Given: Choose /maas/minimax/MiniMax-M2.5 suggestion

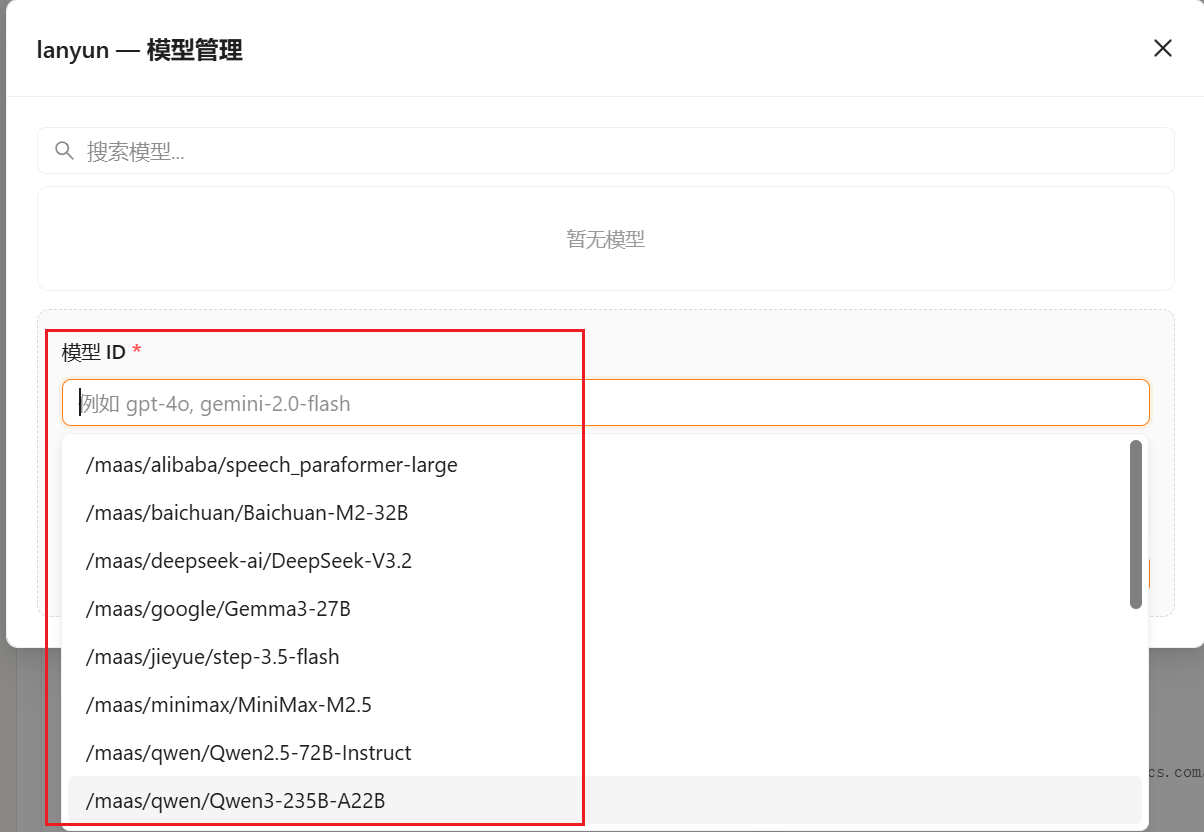Looking at the screenshot, I should pos(604,705).
